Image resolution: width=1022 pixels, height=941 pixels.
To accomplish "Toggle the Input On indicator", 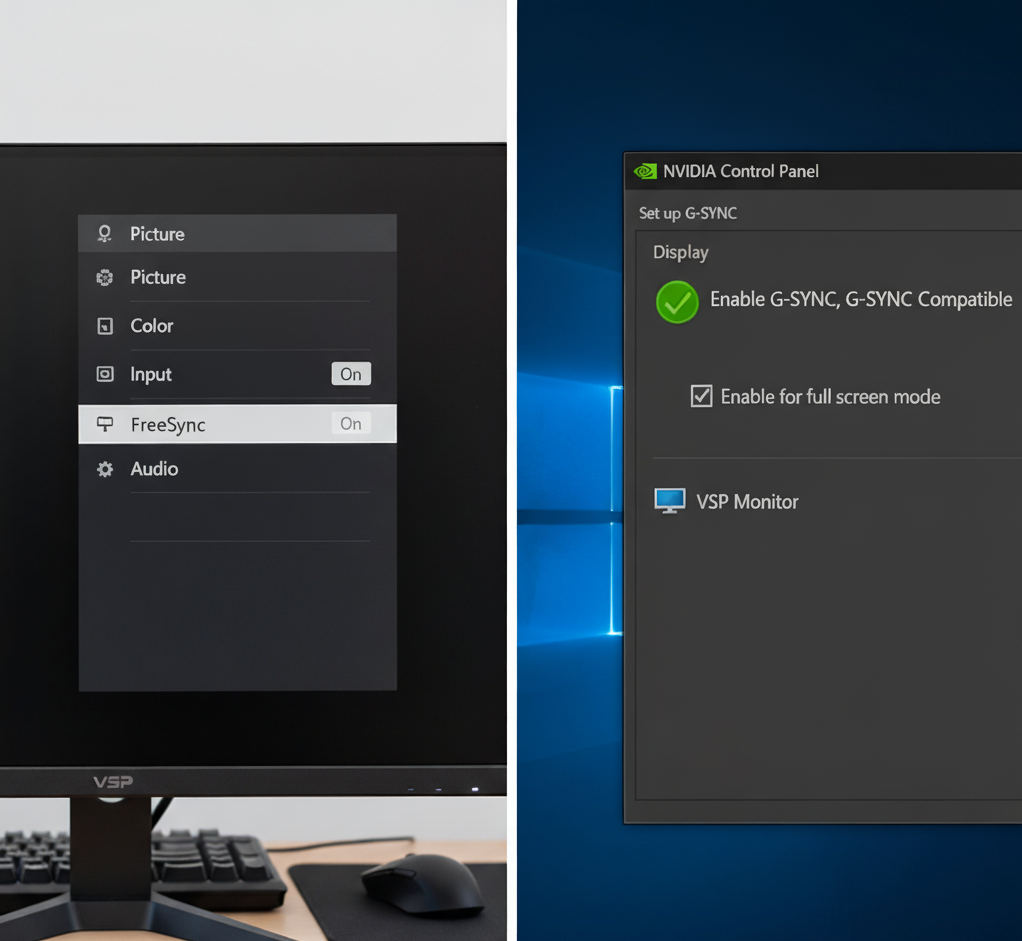I will 351,374.
